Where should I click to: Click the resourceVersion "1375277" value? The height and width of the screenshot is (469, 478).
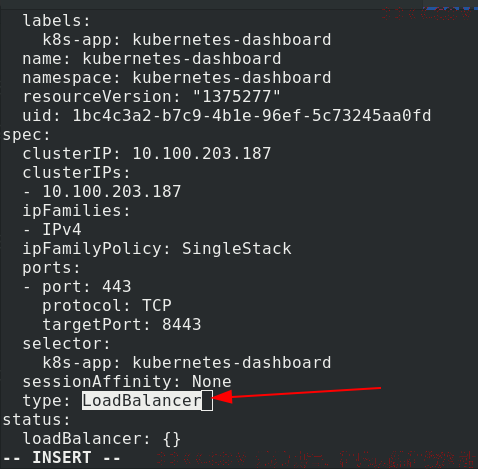pos(236,97)
